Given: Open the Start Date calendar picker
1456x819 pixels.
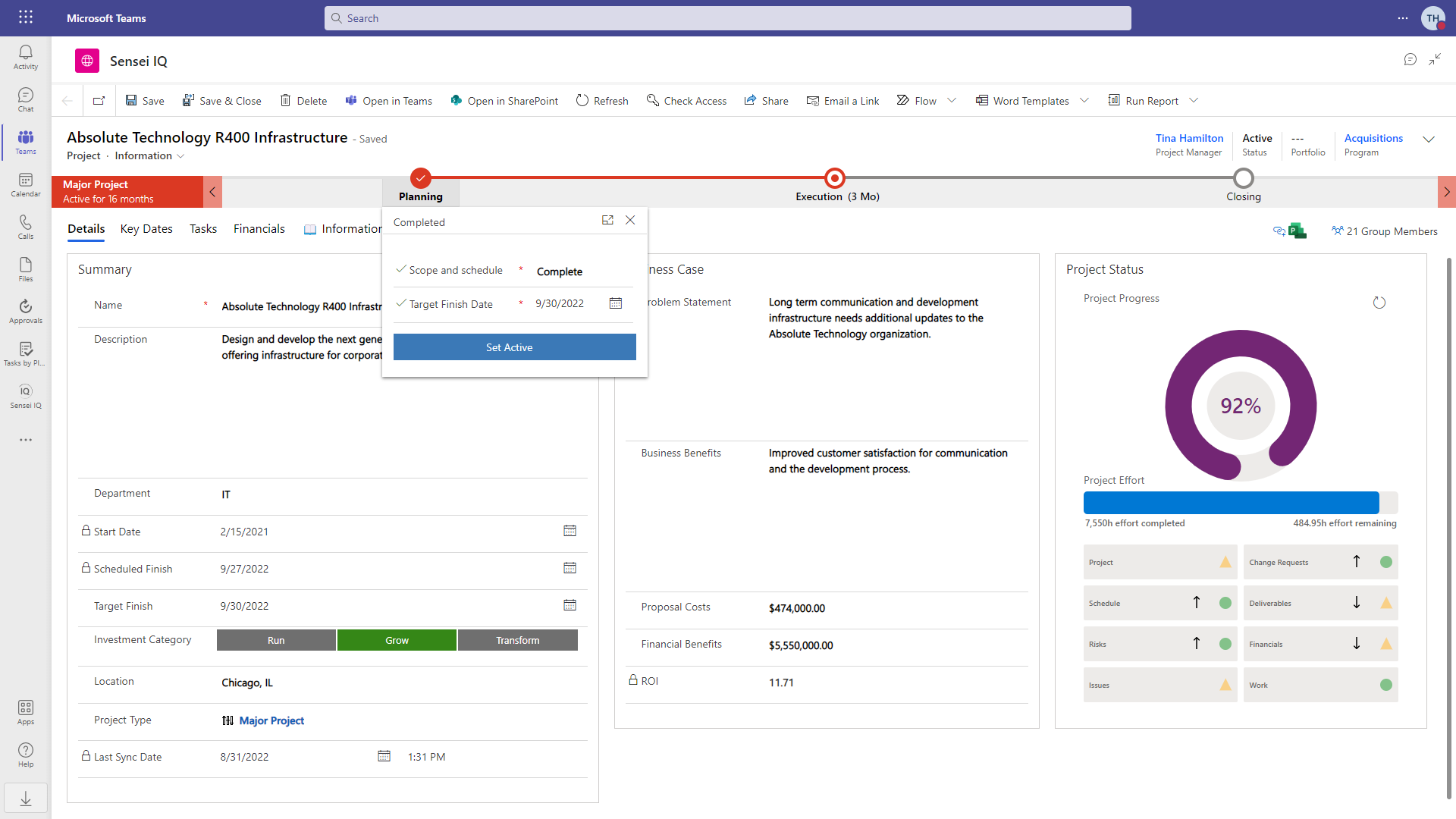Looking at the screenshot, I should pos(570,531).
